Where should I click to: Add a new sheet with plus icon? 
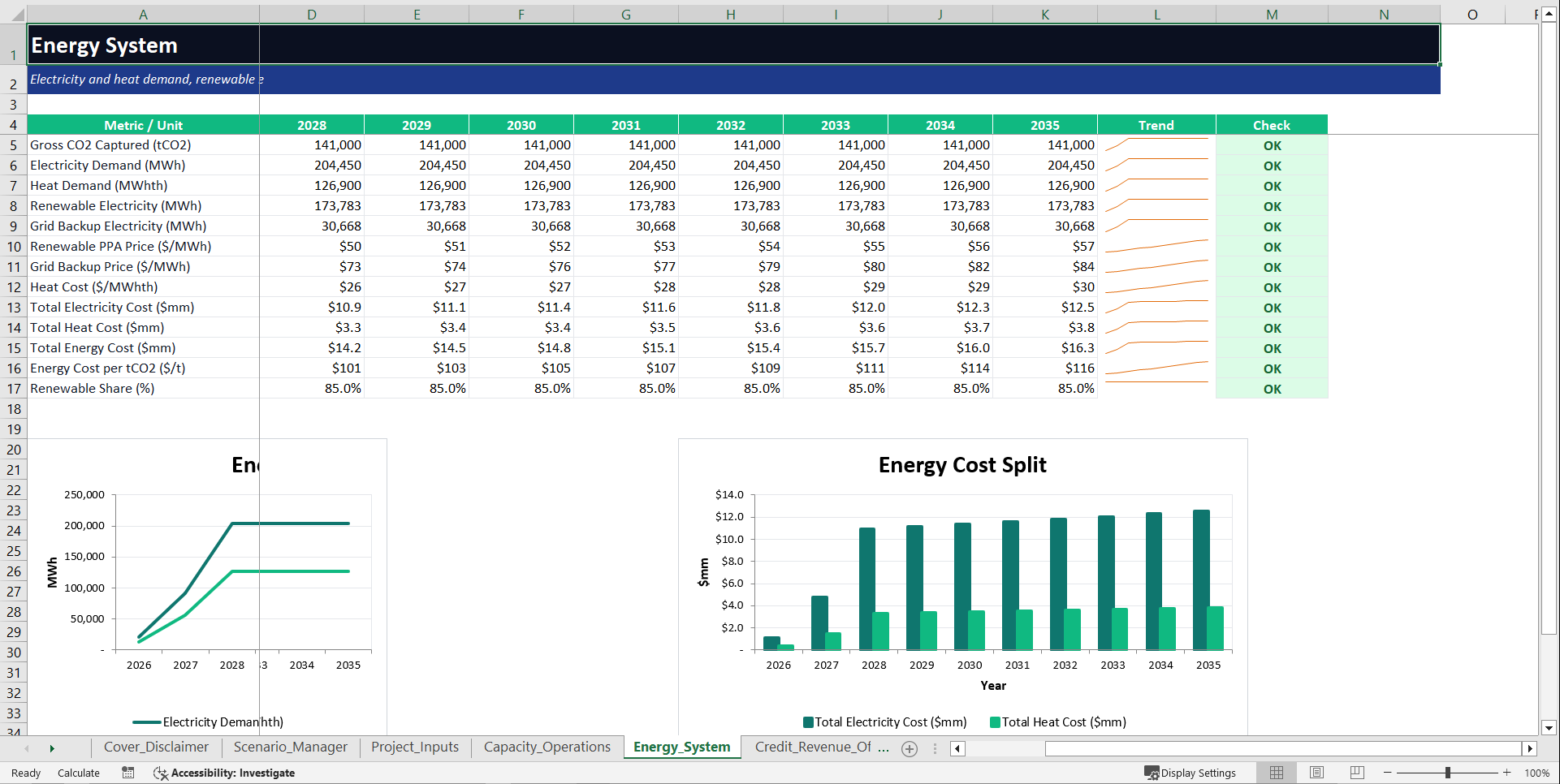(910, 748)
